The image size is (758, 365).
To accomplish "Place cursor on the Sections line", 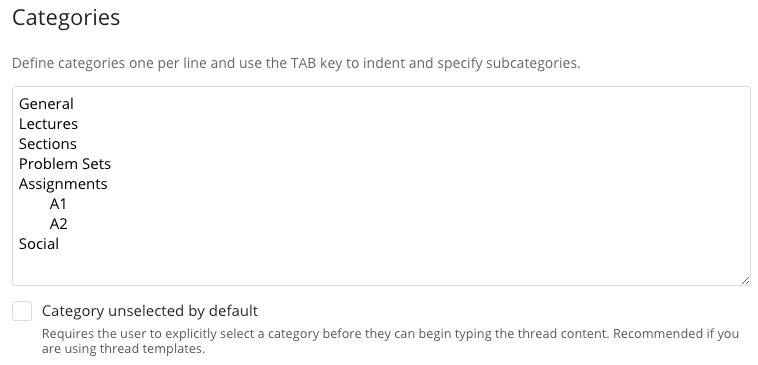I will pyautogui.click(x=47, y=144).
